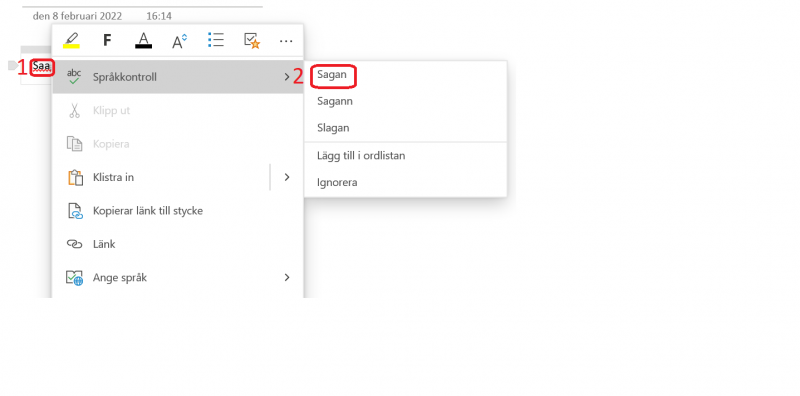Expand the Ange språk submenu arrow
This screenshot has height=396, width=800.
click(x=287, y=278)
